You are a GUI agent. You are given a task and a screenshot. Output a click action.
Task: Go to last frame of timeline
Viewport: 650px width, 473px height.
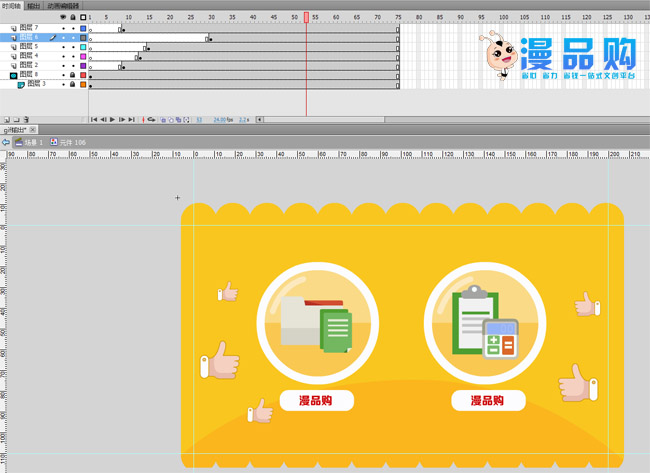[131, 119]
